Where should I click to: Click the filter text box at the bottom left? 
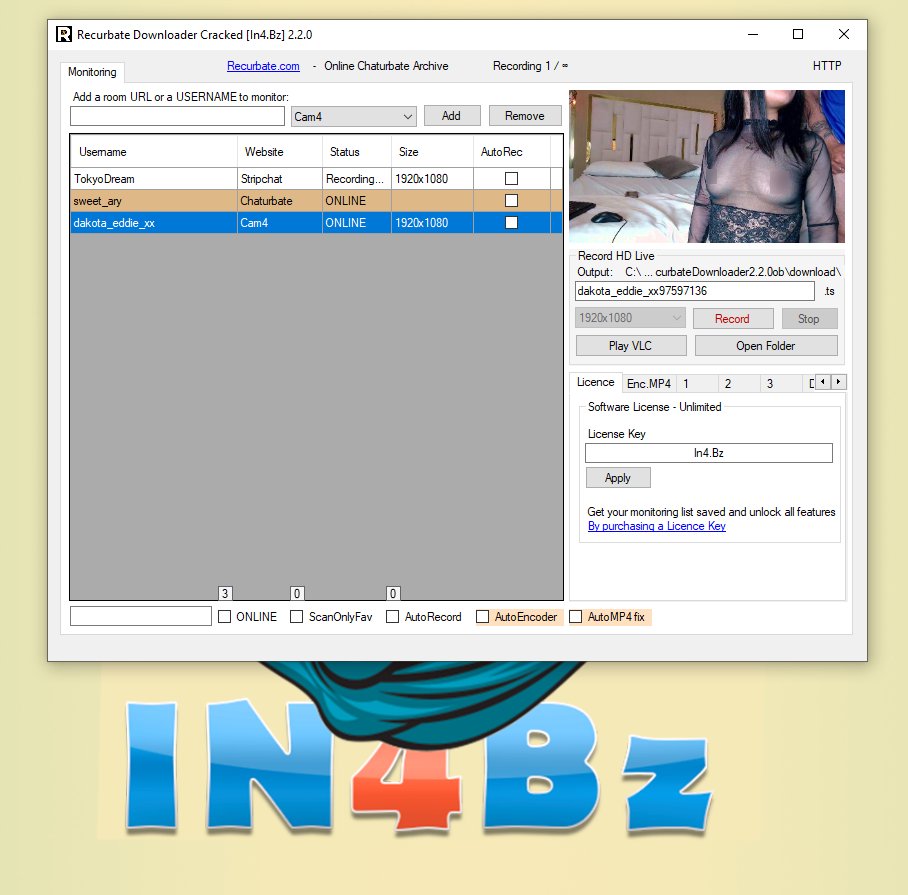pos(141,616)
